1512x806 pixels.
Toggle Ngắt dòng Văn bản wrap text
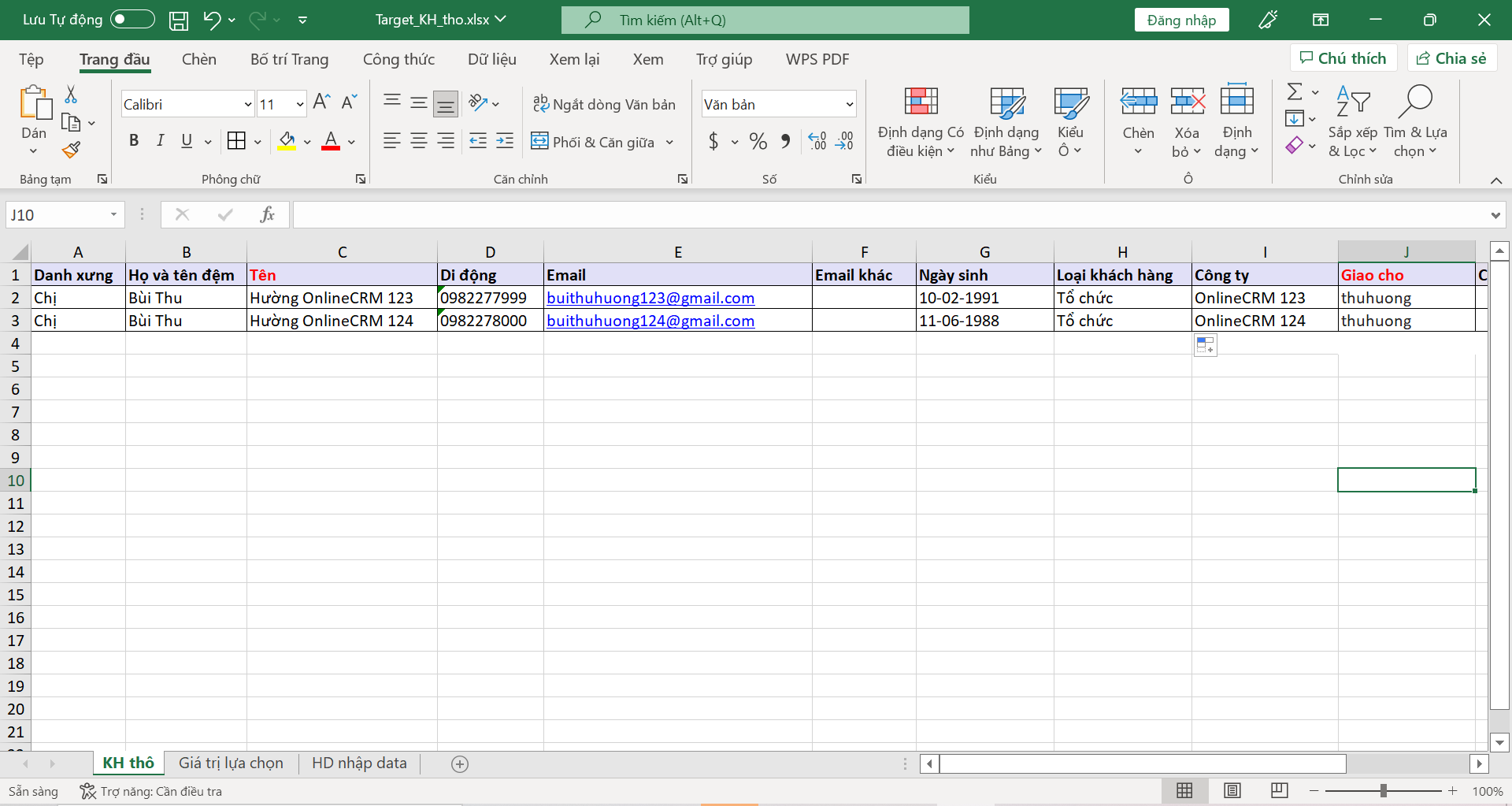[x=604, y=104]
